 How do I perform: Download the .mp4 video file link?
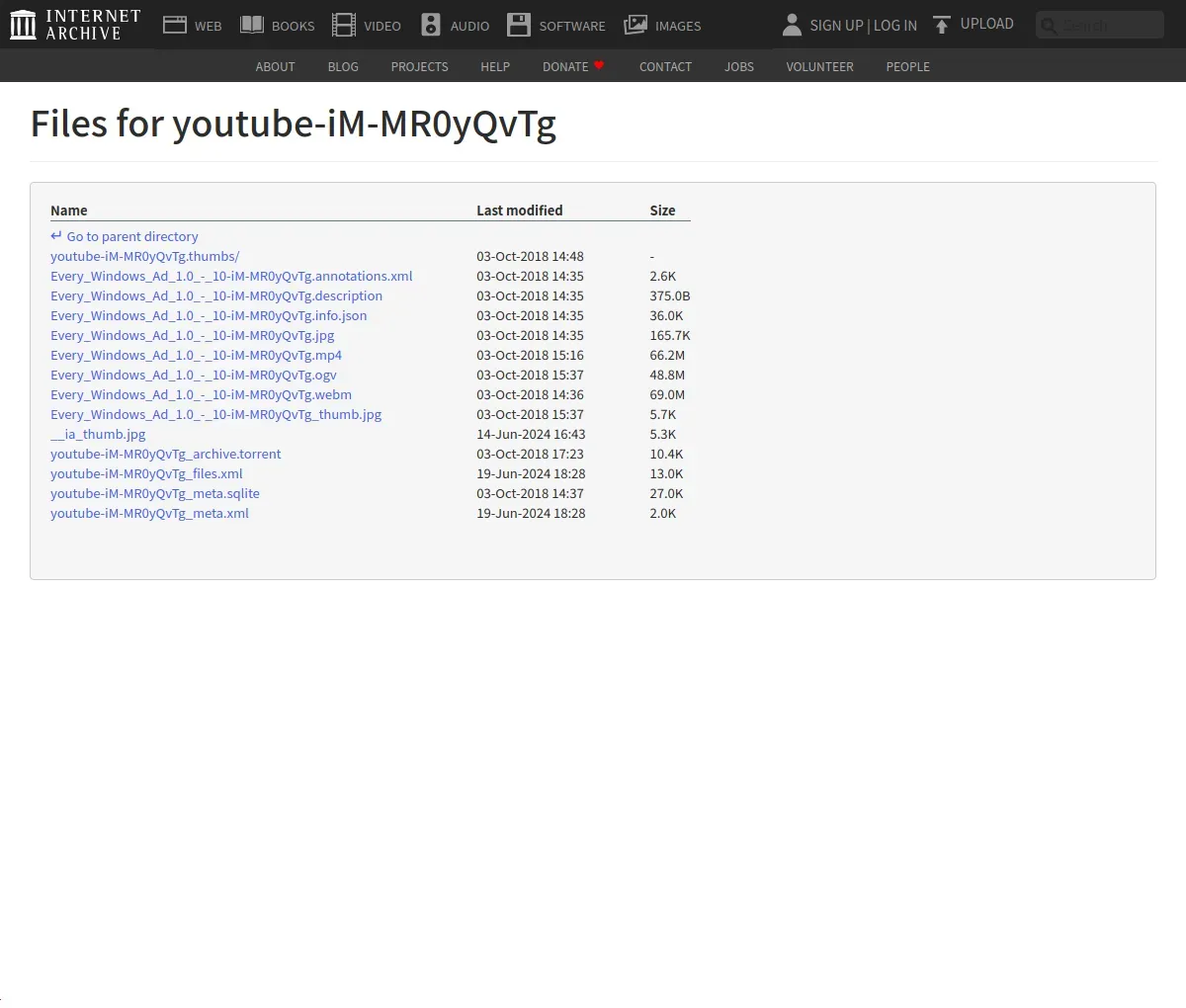click(x=196, y=355)
